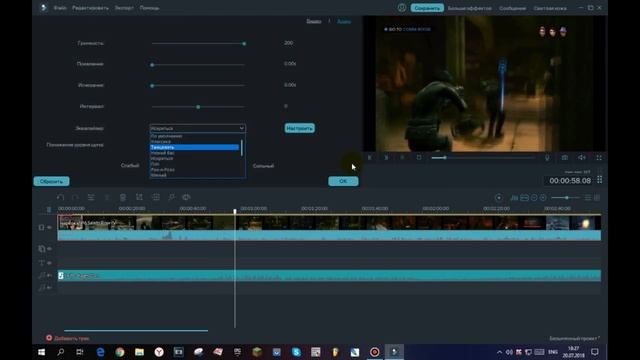
Task: Click the Исчезание fade-out slider handle
Action: [x=152, y=86]
